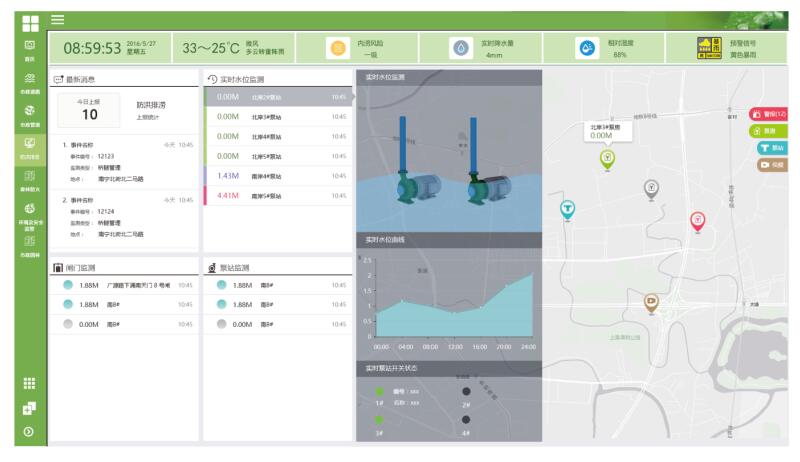Click the grid apps icon in sidebar
The height and width of the screenshot is (462, 800).
coord(29,383)
